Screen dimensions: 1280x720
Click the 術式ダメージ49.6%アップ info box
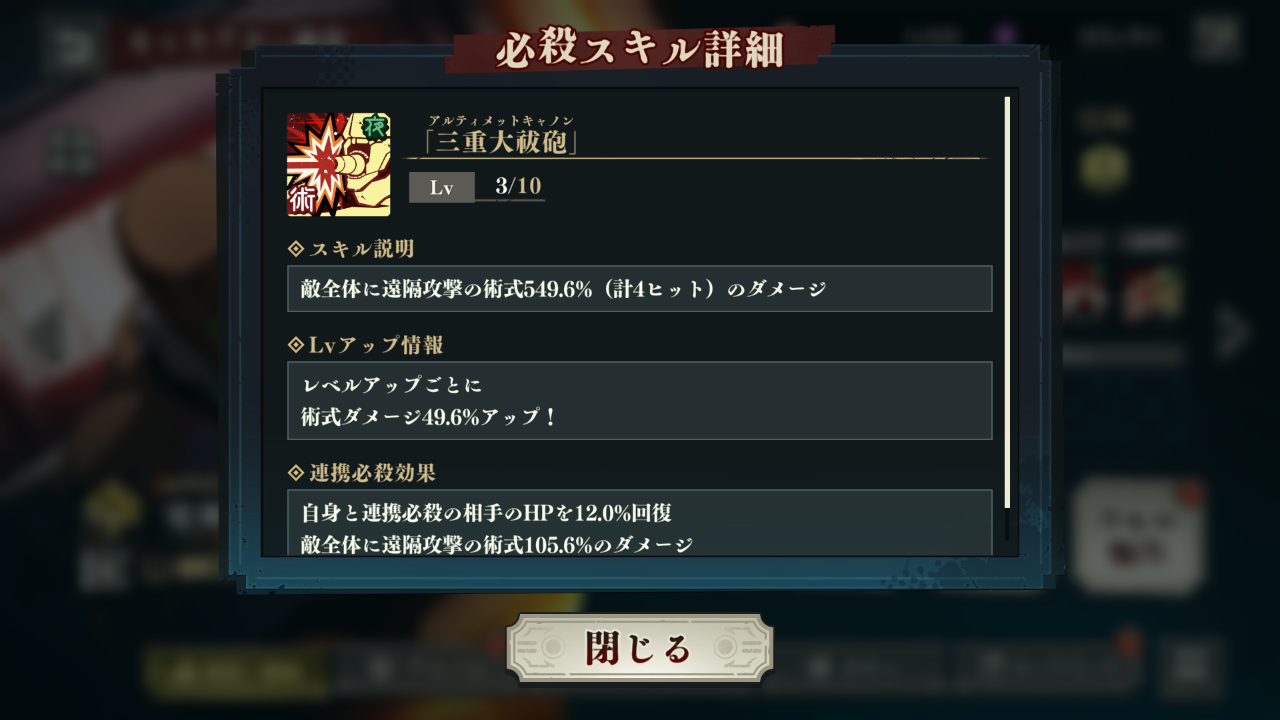tap(639, 400)
